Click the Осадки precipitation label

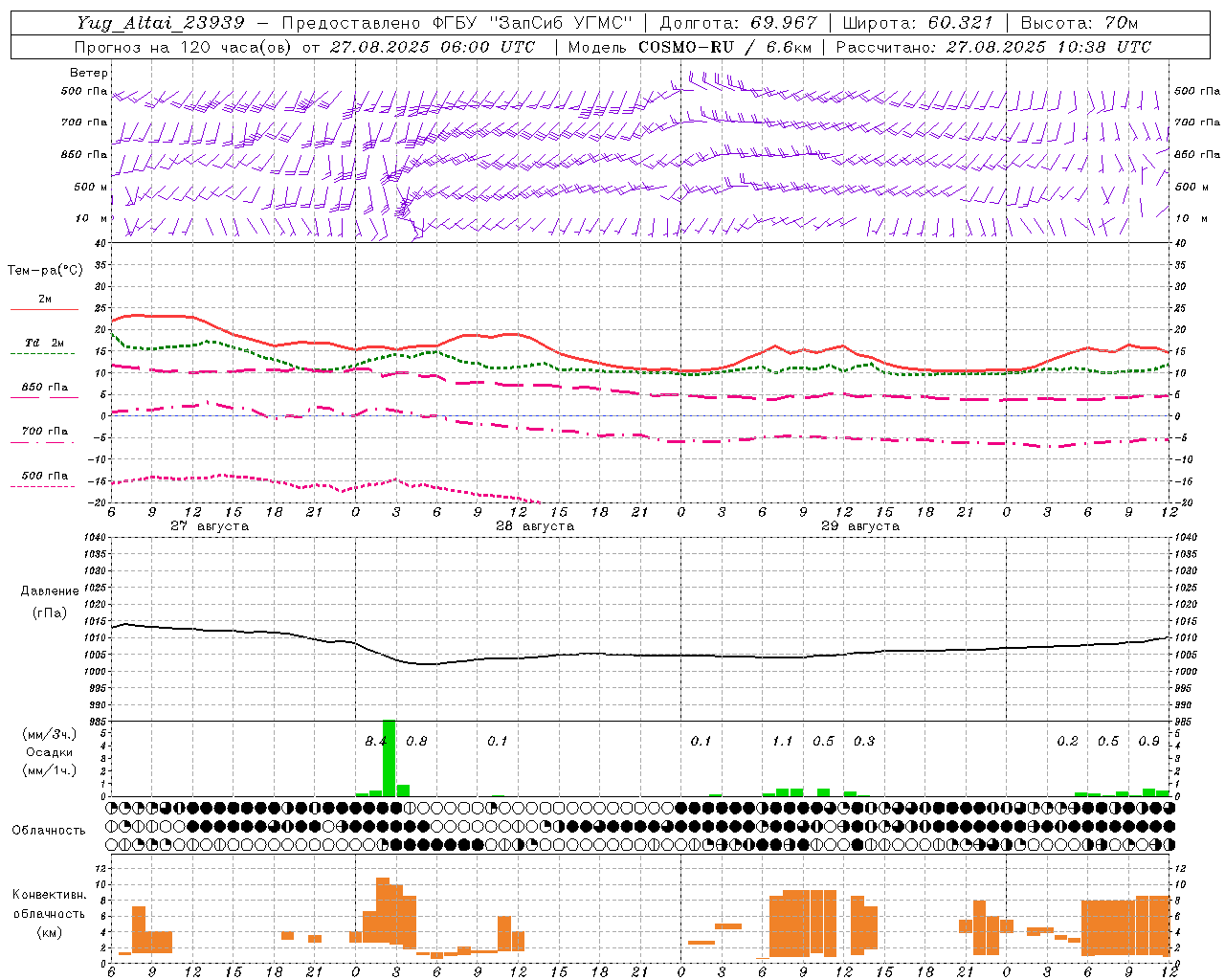tap(49, 752)
